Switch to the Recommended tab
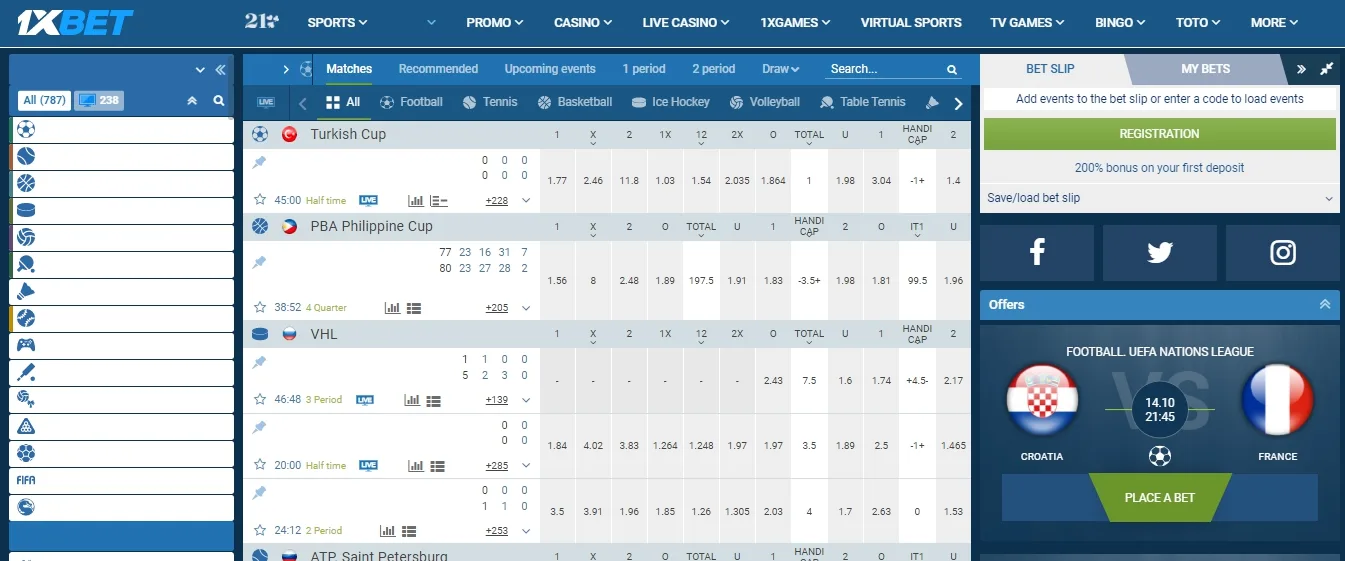This screenshot has width=1345, height=561. [x=438, y=69]
